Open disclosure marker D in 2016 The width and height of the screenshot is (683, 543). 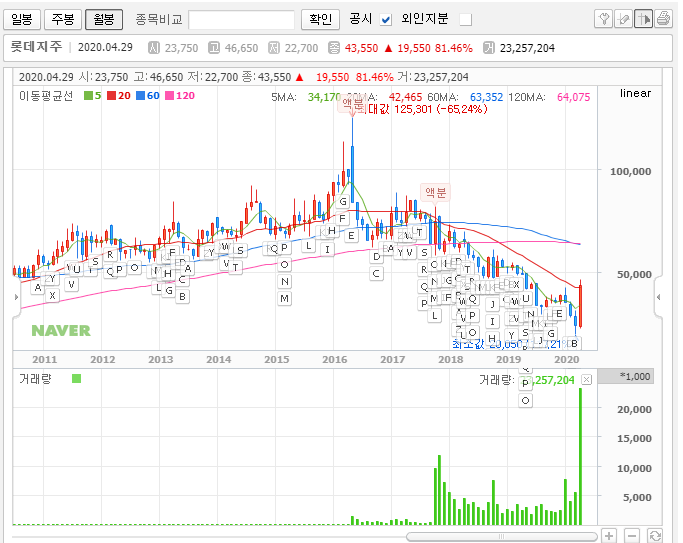coord(377,257)
